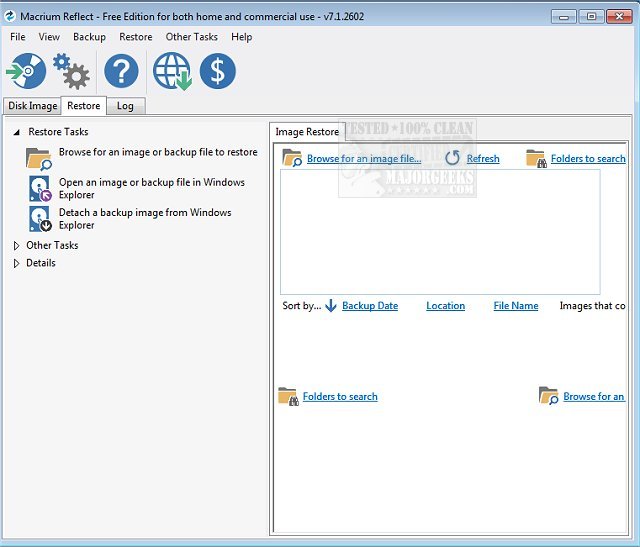This screenshot has width=640, height=547.
Task: Click the Refresh link
Action: 483,158
